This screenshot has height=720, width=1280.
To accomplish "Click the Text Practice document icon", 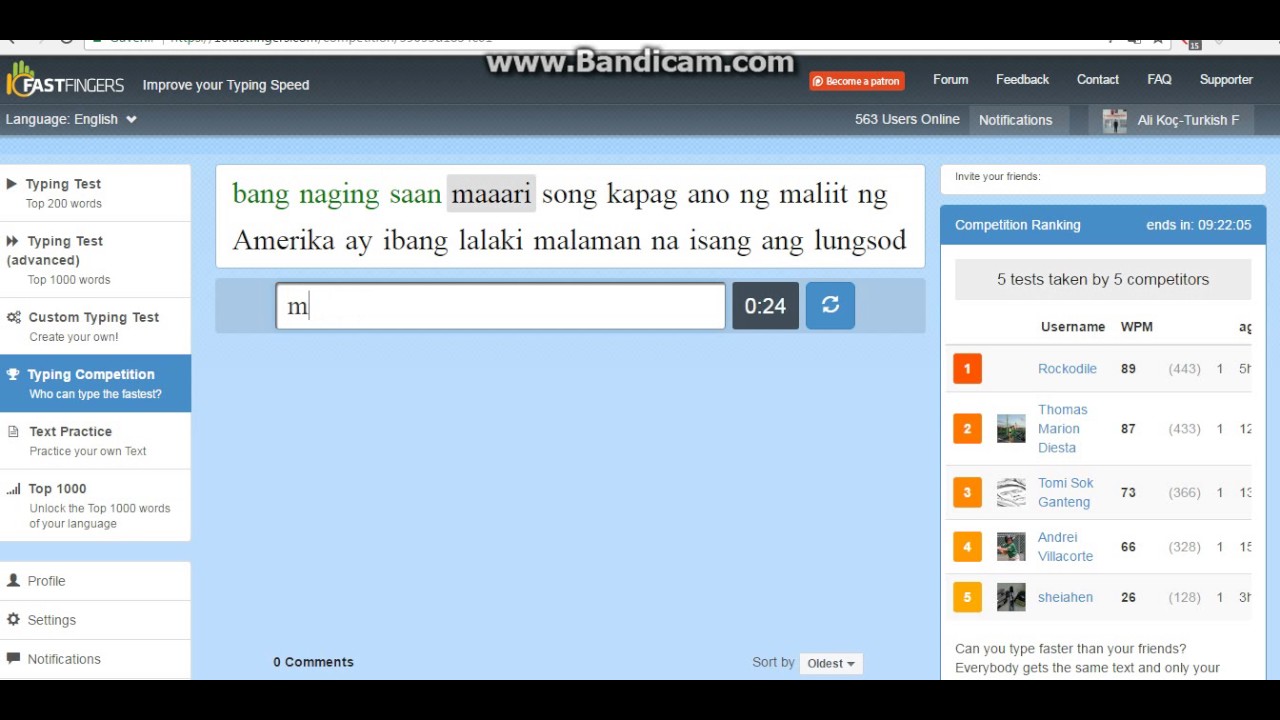I will tap(13, 431).
